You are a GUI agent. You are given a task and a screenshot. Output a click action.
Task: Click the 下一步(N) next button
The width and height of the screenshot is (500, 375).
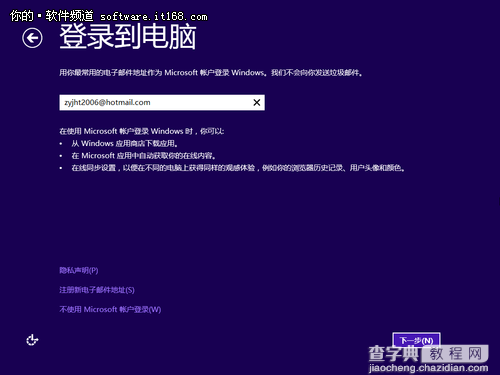coord(417,340)
